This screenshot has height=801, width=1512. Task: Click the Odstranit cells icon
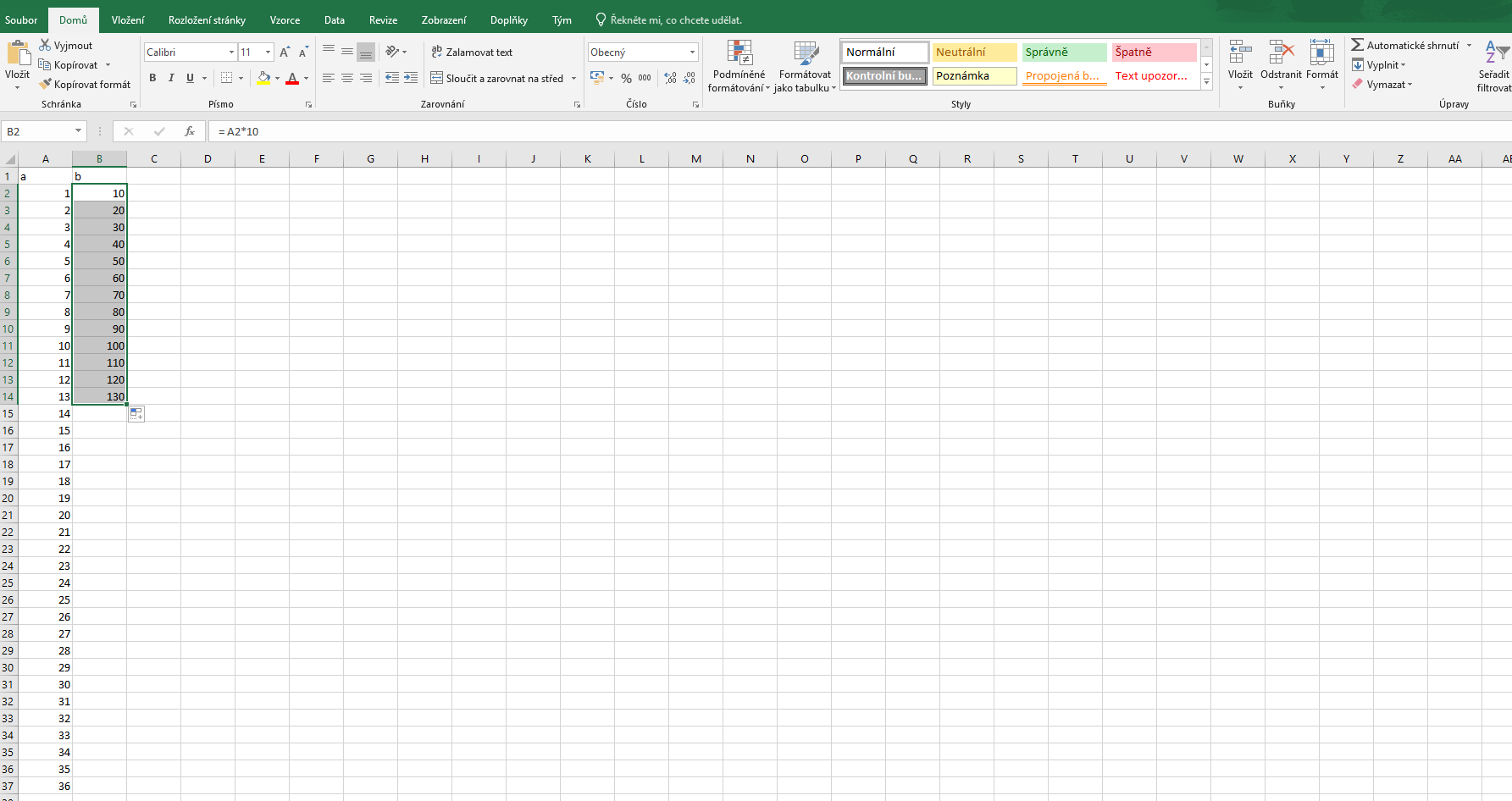click(x=1281, y=58)
